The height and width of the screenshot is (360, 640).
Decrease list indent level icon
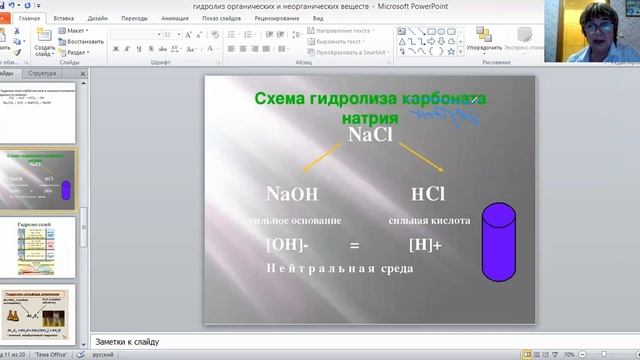269,35
